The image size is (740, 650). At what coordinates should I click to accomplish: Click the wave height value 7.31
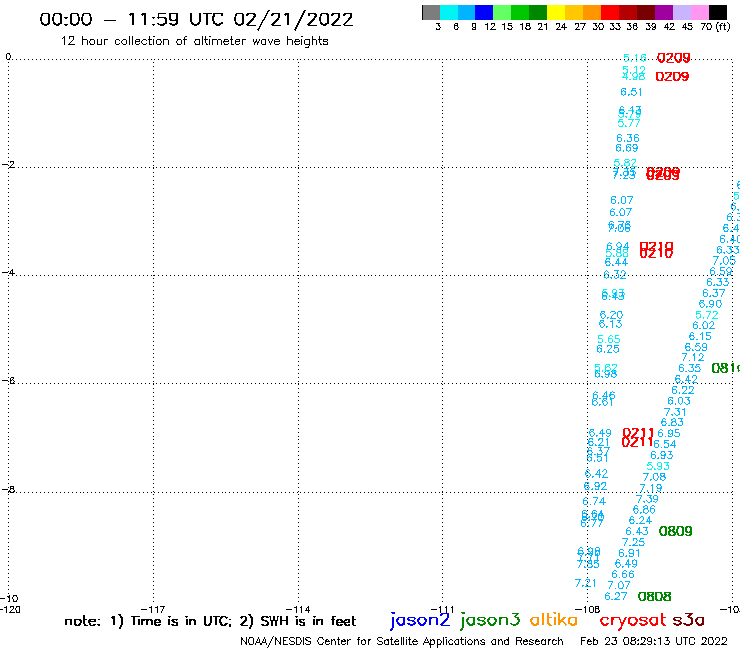click(675, 412)
